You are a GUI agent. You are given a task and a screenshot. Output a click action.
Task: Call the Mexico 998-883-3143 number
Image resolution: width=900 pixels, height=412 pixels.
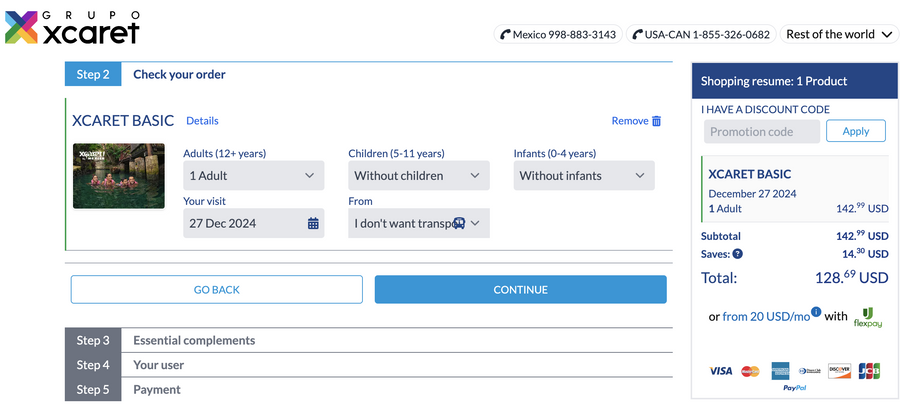coord(558,34)
